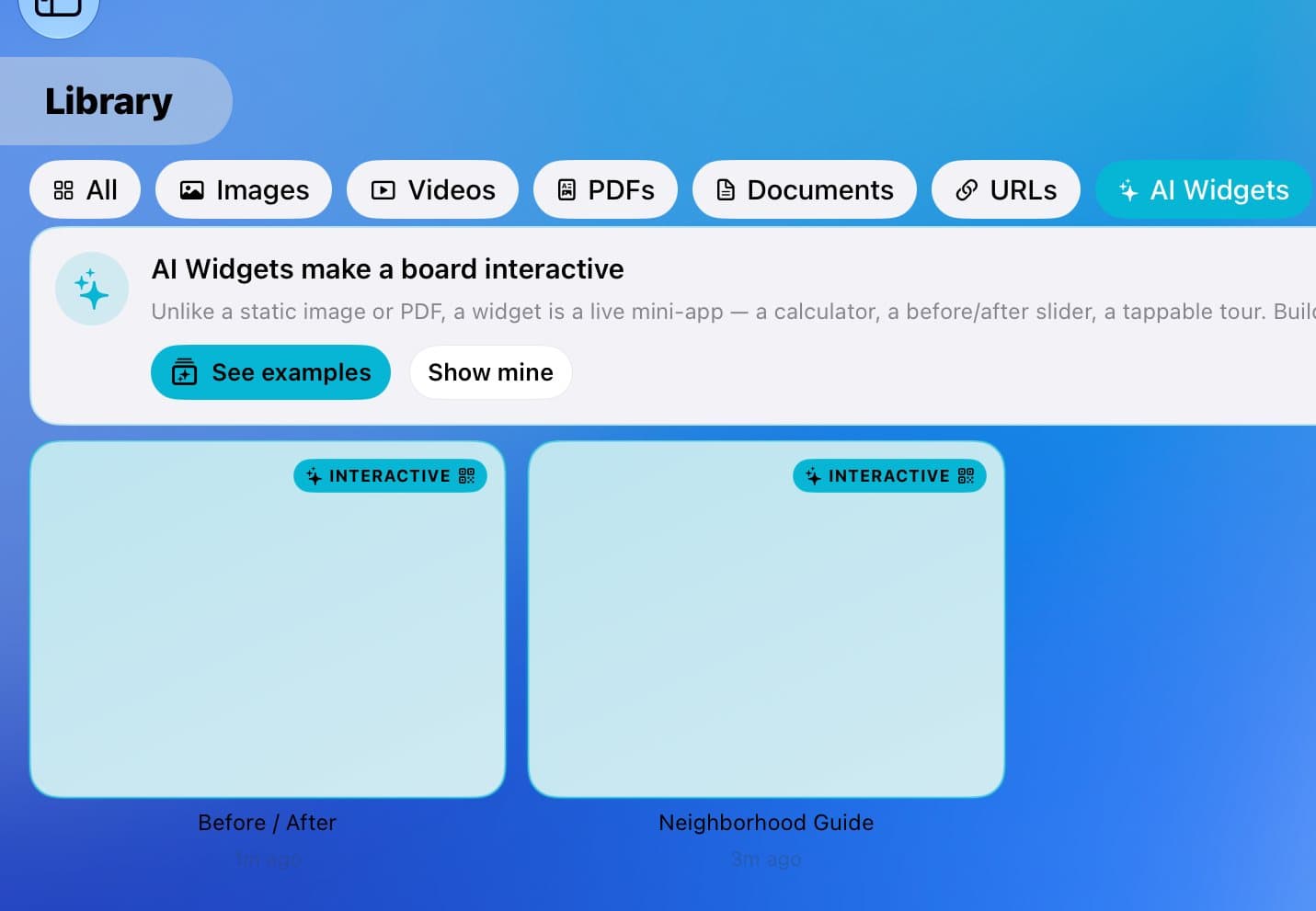Select the AI Widgets filter
The image size is (1316, 911).
(1204, 189)
